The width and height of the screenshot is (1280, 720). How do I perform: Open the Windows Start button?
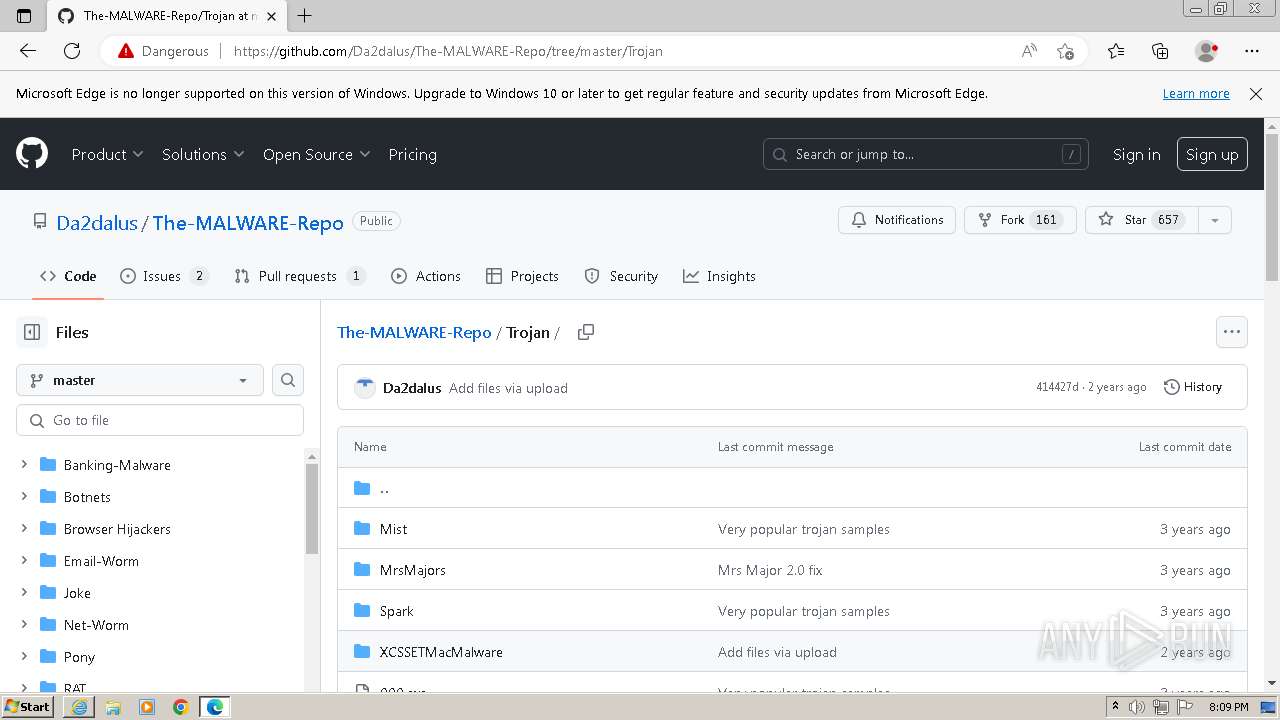click(27, 706)
